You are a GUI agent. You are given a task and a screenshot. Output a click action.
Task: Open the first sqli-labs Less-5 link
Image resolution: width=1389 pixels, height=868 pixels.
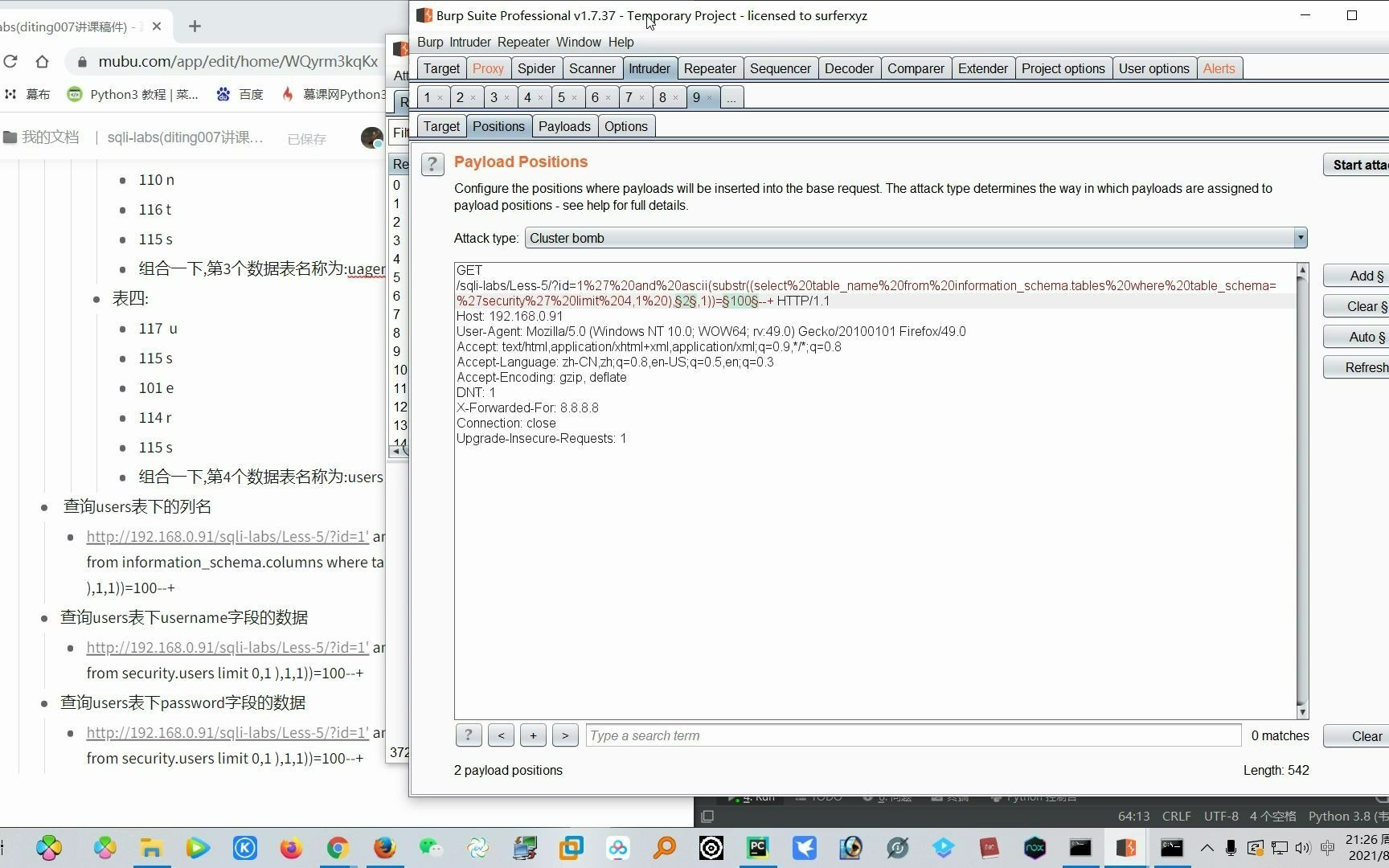[227, 536]
